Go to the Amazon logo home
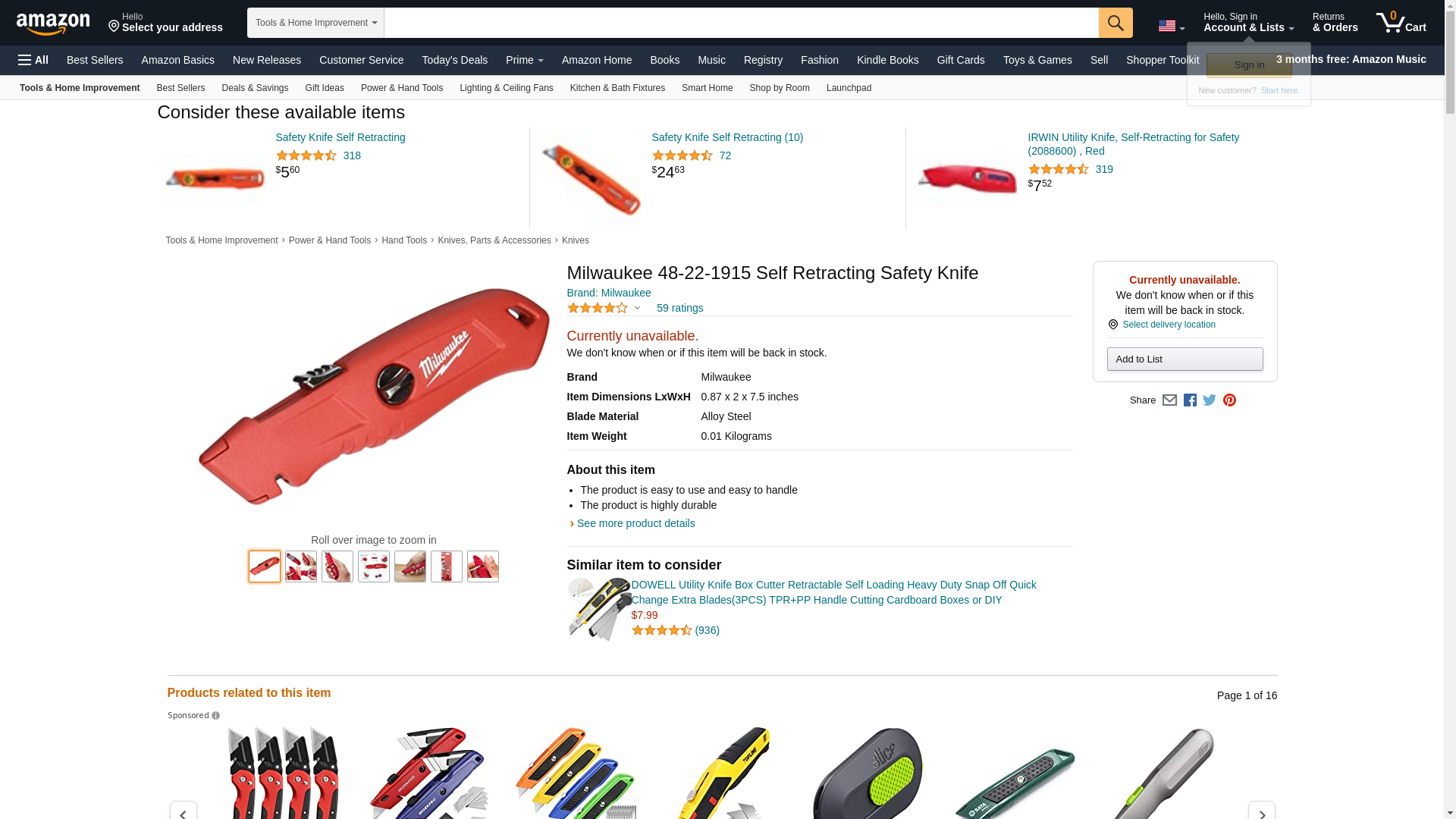1456x819 pixels. [x=53, y=24]
